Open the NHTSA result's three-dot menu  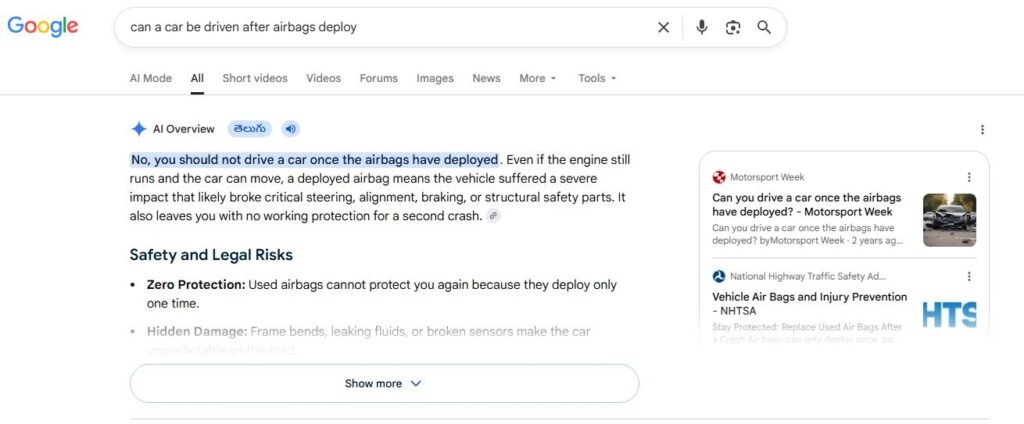coord(969,276)
